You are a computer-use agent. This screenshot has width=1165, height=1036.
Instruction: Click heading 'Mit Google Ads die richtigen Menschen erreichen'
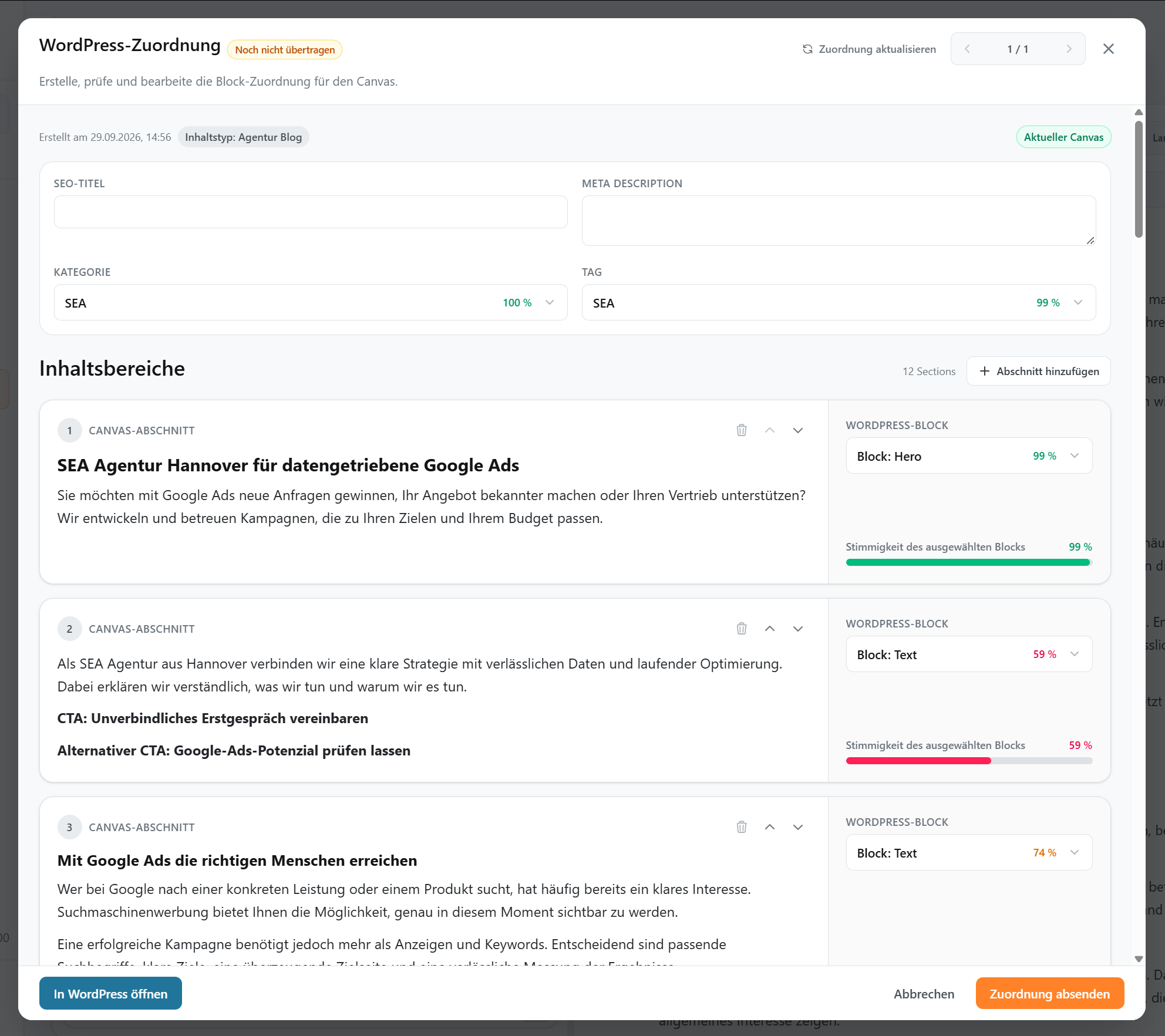pos(237,860)
